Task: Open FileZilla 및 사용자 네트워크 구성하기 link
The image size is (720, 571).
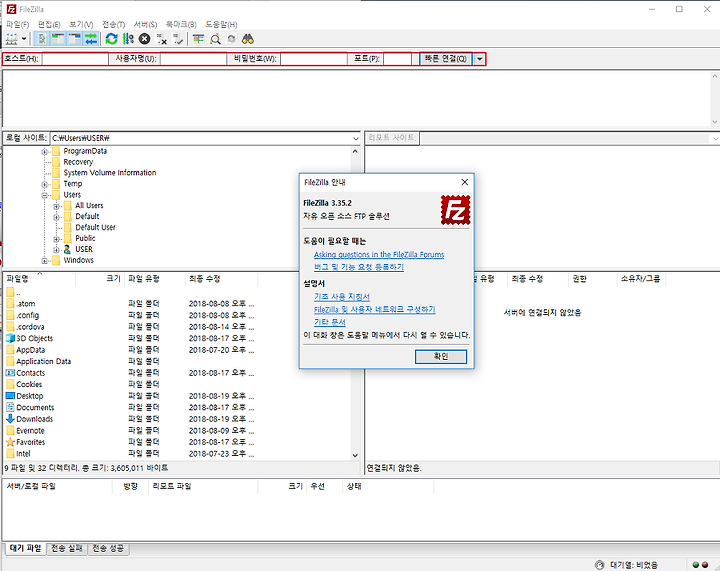Action: [x=374, y=309]
